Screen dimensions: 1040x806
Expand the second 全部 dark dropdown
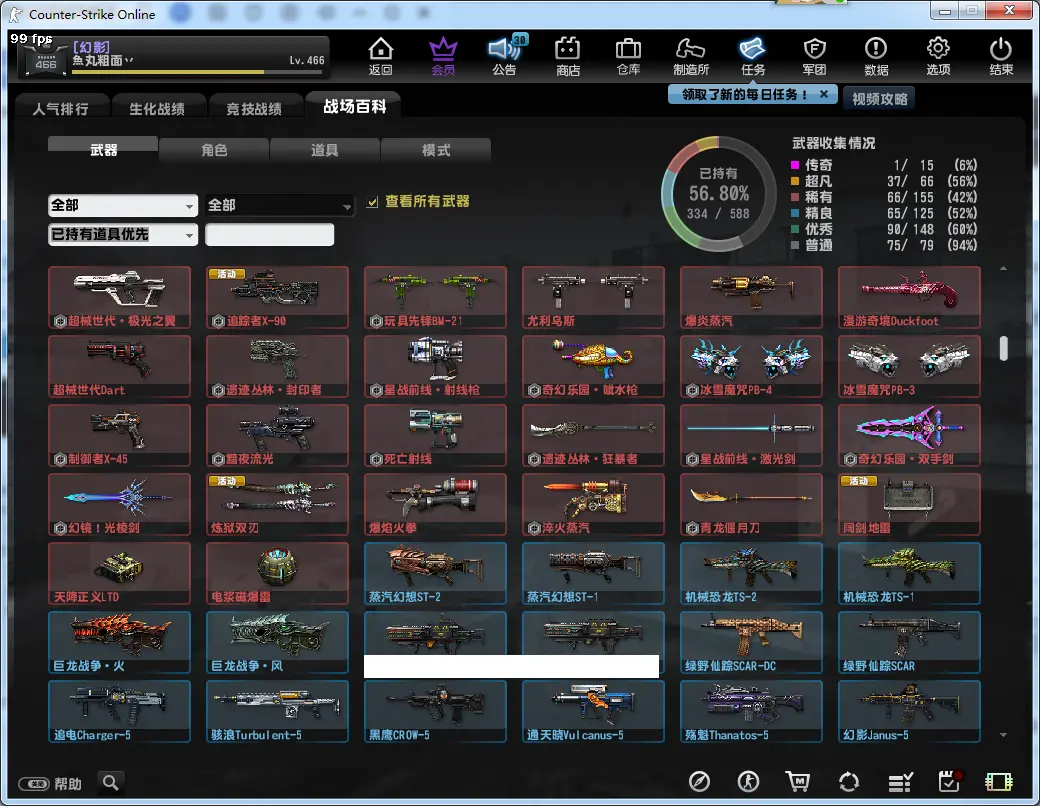pos(280,206)
